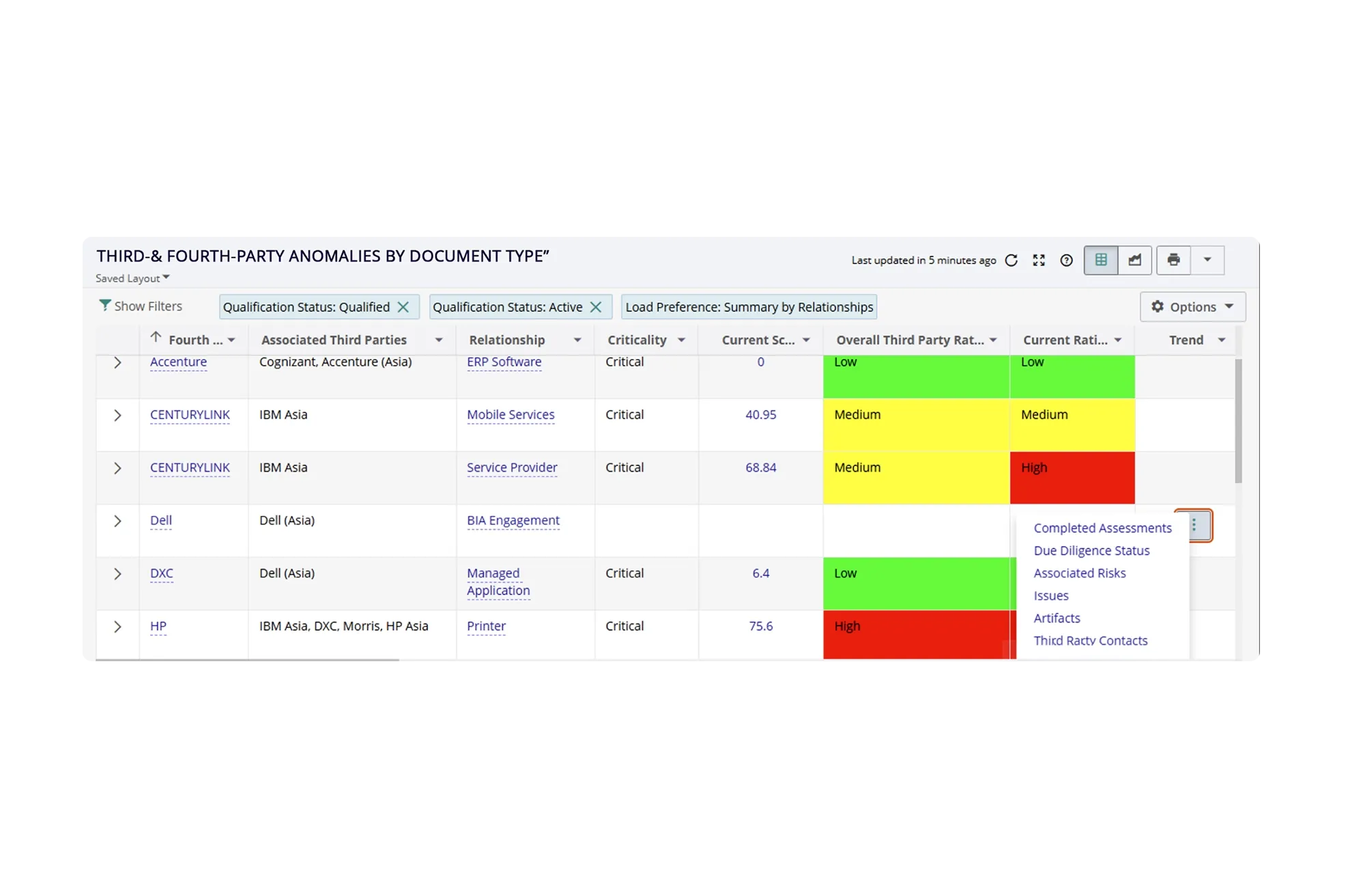Click score 40.95 value

pyautogui.click(x=760, y=415)
